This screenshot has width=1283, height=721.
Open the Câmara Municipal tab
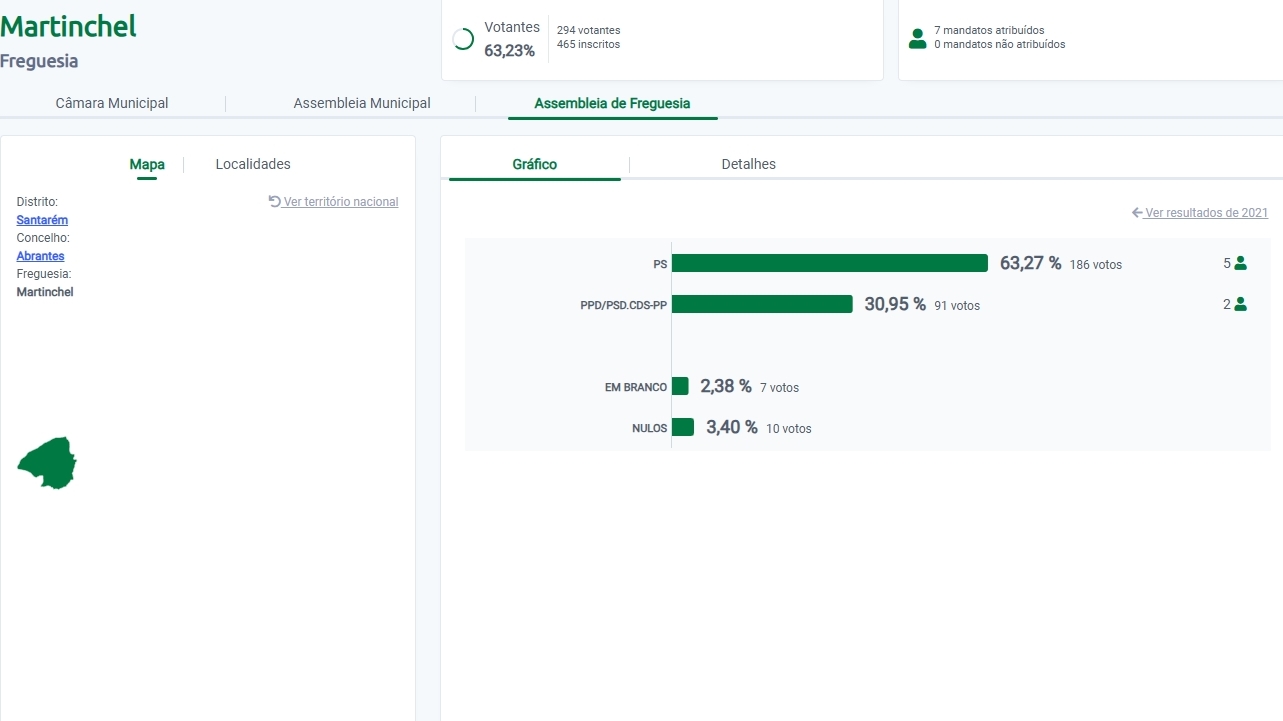click(x=112, y=103)
